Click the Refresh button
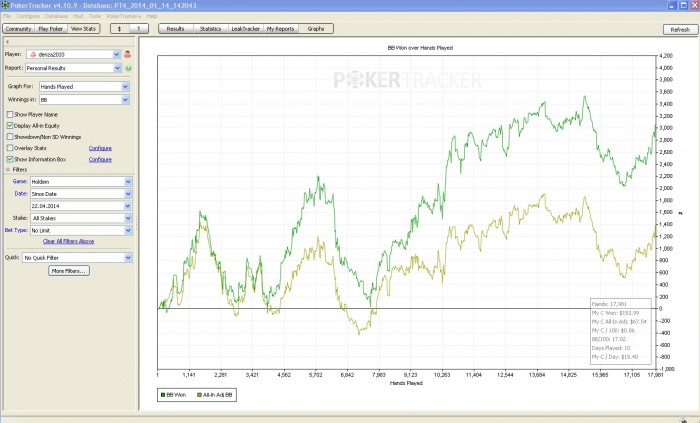700x423 pixels. pos(680,29)
